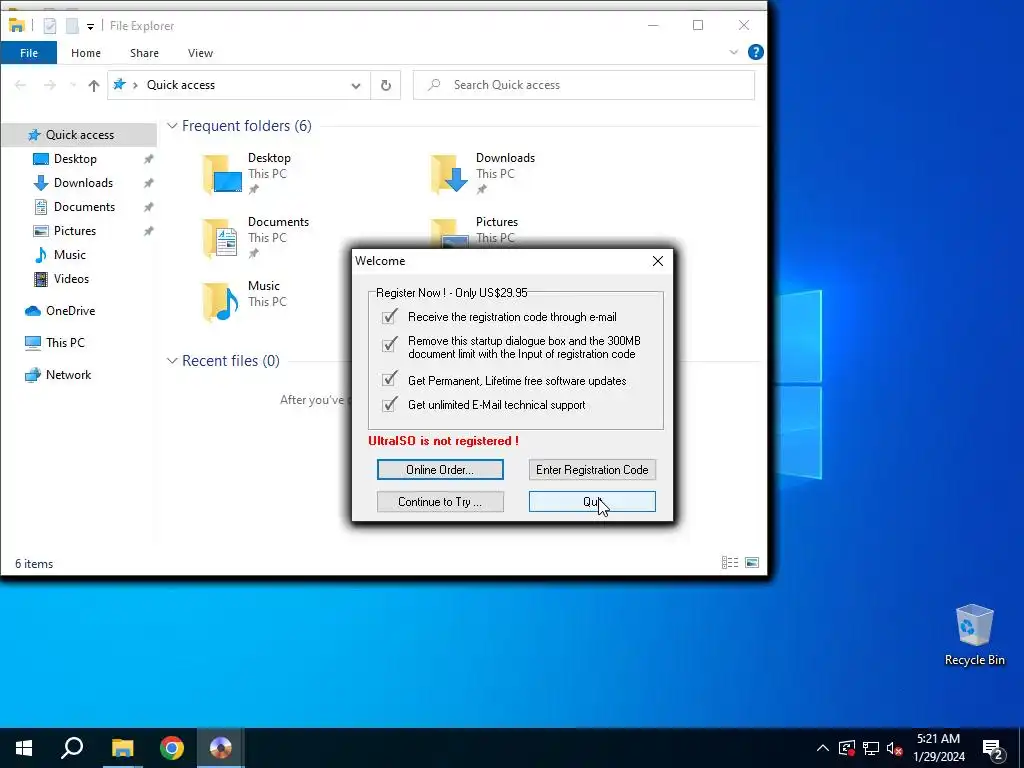Select the Recycle Bin desktop icon

[x=974, y=635]
